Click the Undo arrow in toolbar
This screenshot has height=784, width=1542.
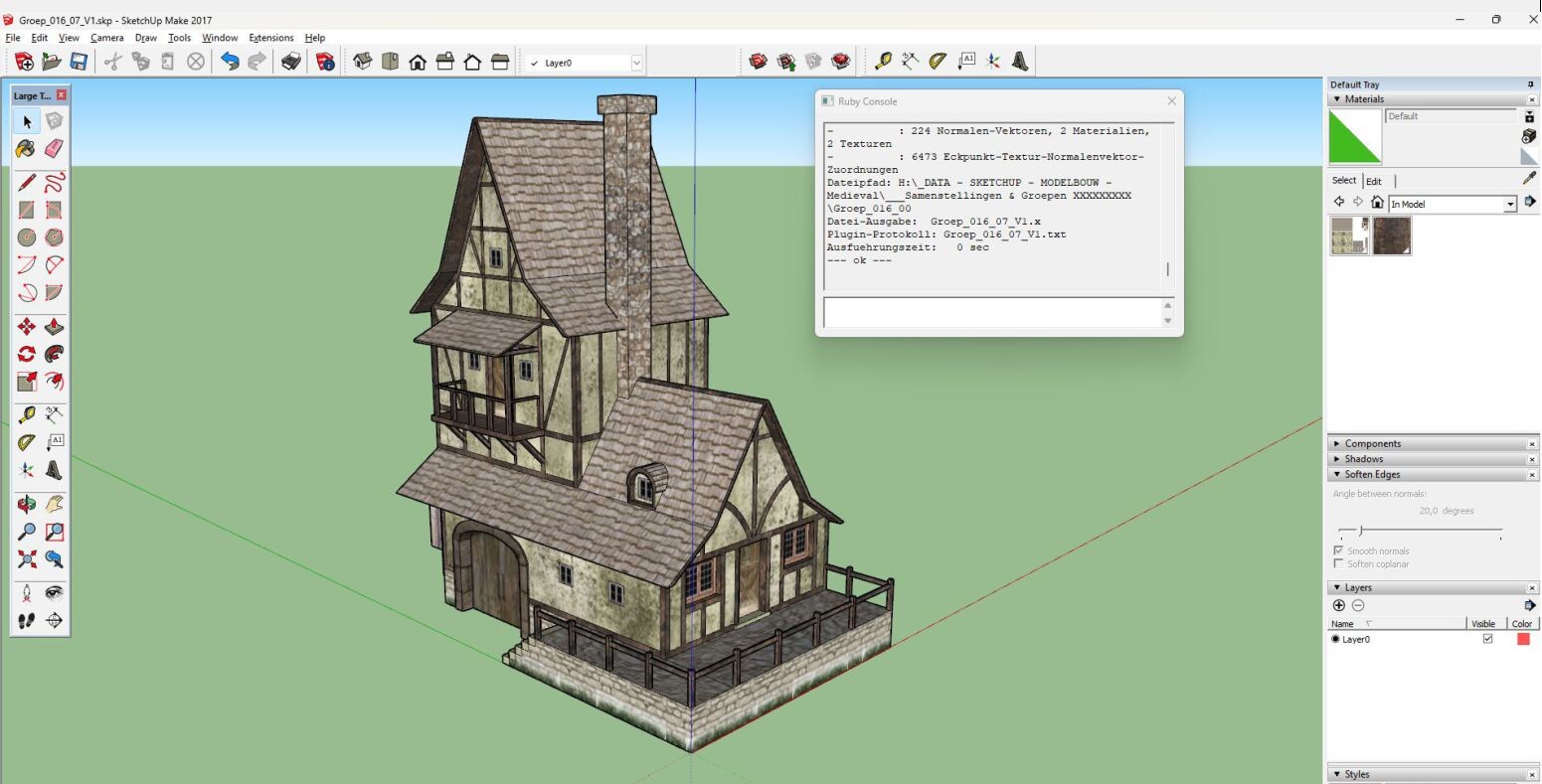pyautogui.click(x=230, y=62)
